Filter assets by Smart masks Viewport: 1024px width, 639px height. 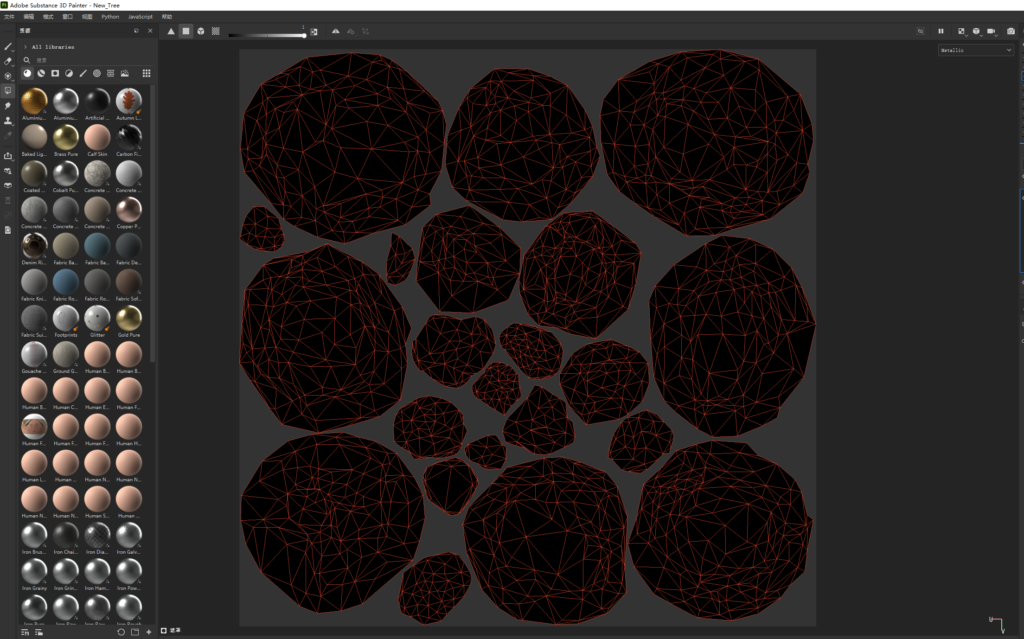coord(56,73)
